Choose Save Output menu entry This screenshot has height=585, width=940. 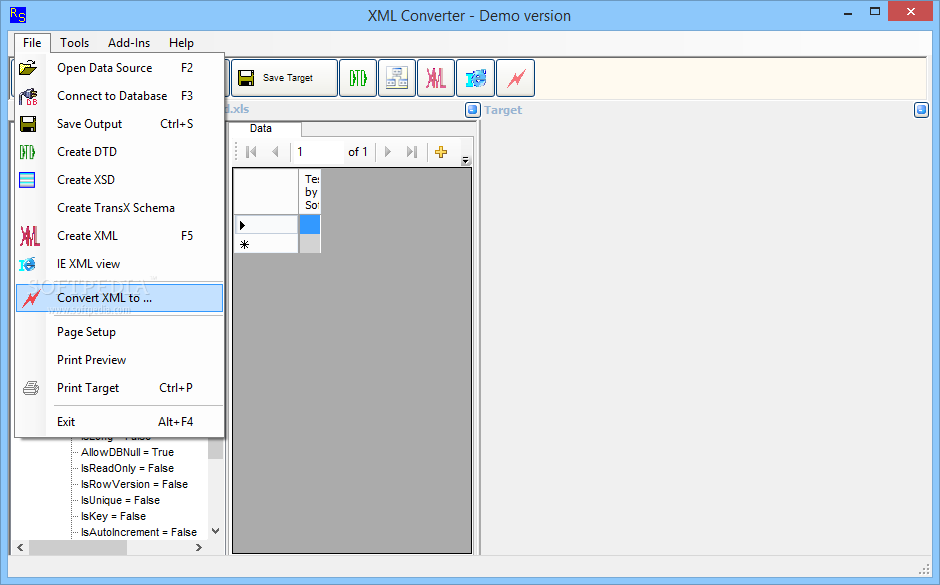point(119,124)
